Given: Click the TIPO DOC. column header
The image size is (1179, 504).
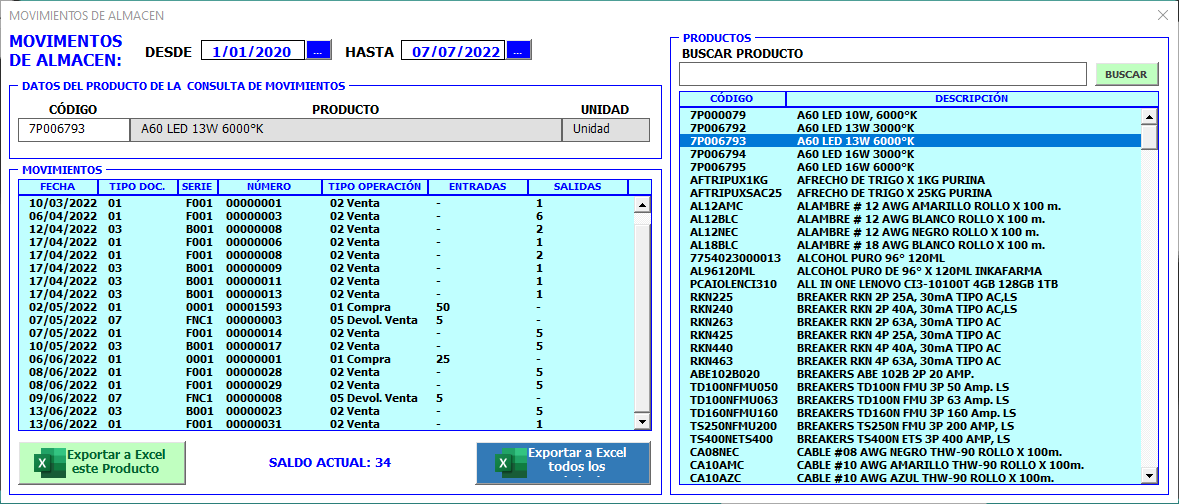Looking at the screenshot, I should (x=138, y=187).
